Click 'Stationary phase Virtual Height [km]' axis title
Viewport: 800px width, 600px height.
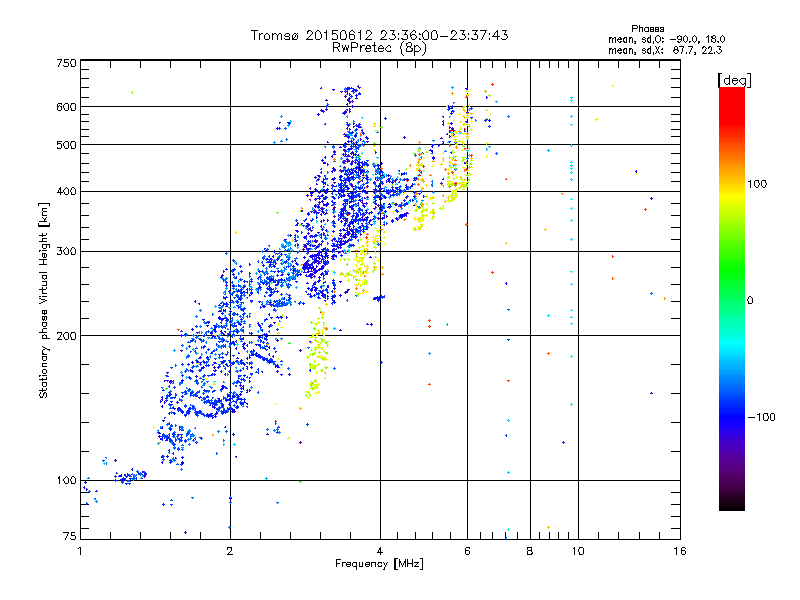point(43,300)
